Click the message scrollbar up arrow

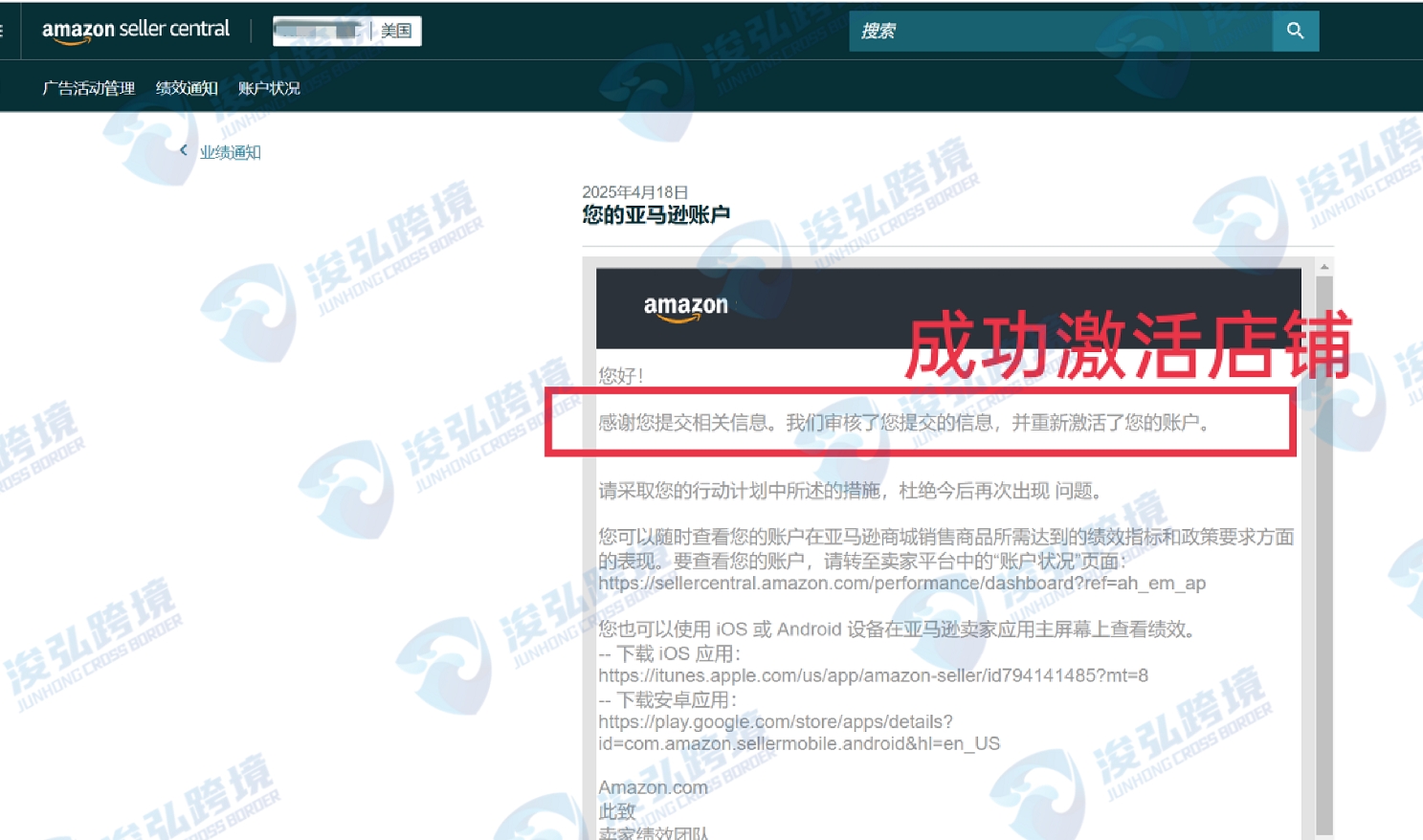coord(1324,267)
